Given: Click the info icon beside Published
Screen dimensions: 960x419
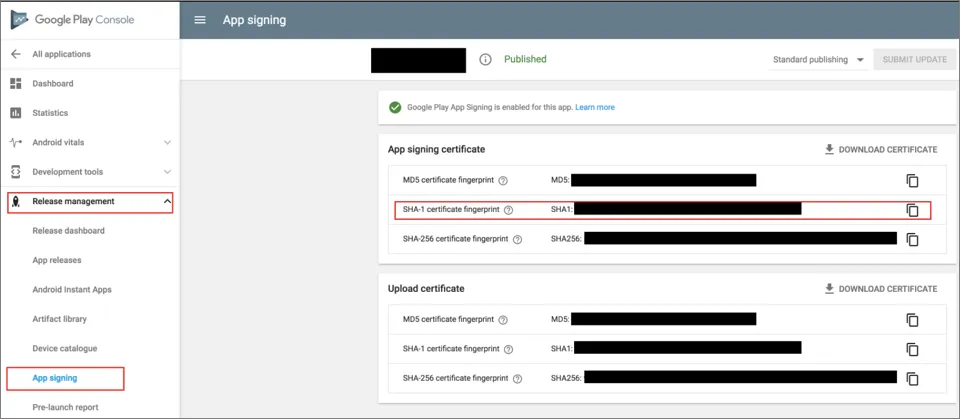Looking at the screenshot, I should click(x=486, y=59).
